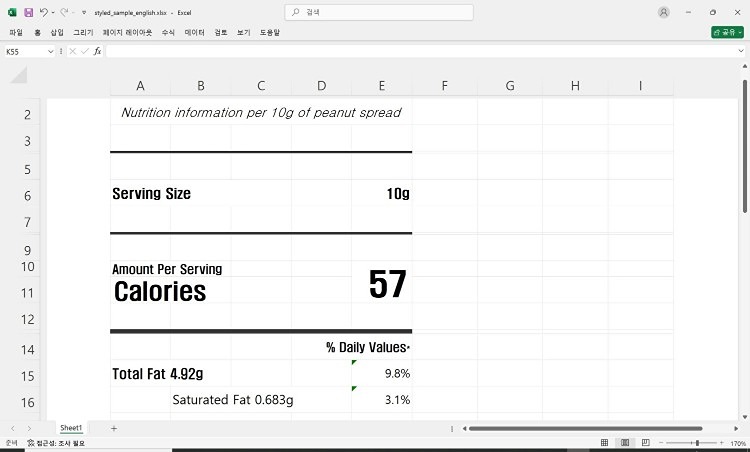The width and height of the screenshot is (750, 452).
Task: Click the Insert Function fx icon
Action: pos(97,51)
